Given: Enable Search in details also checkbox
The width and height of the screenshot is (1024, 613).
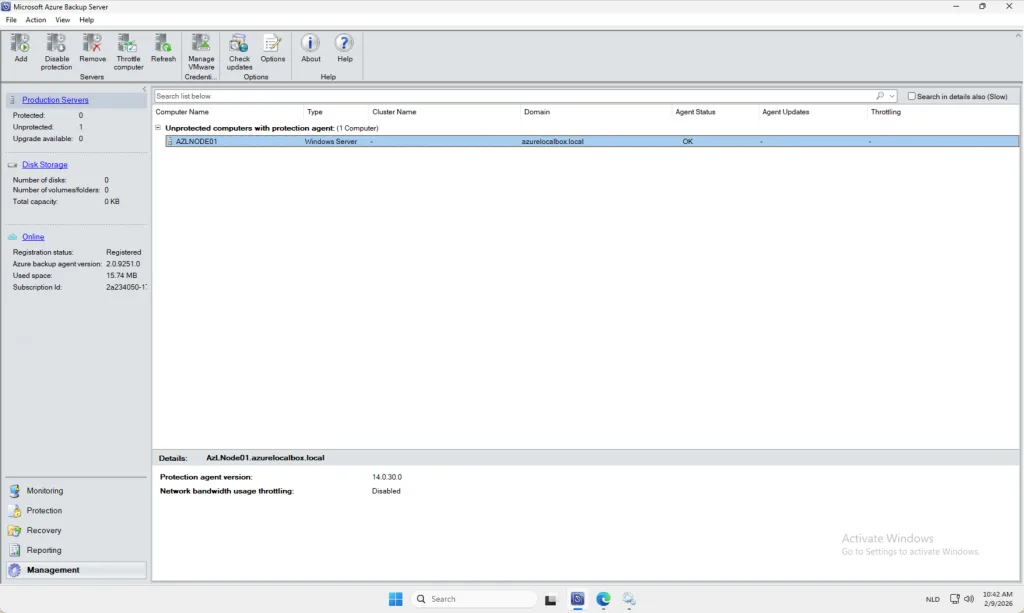Looking at the screenshot, I should (x=911, y=96).
